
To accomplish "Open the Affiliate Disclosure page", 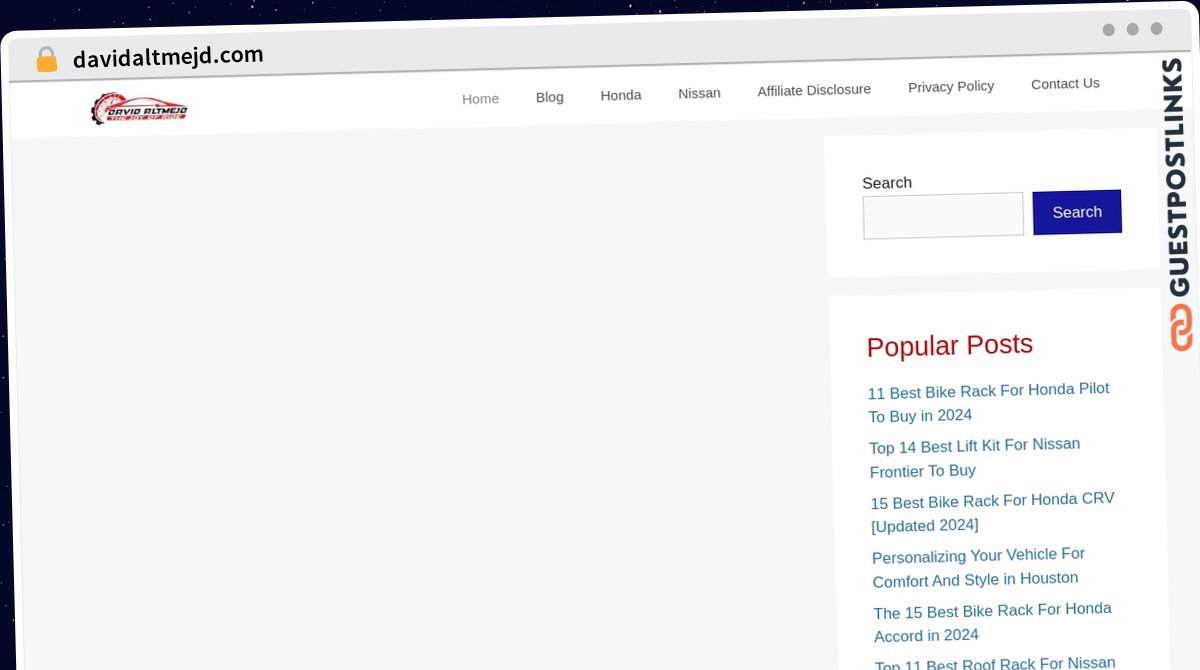I will (814, 90).
